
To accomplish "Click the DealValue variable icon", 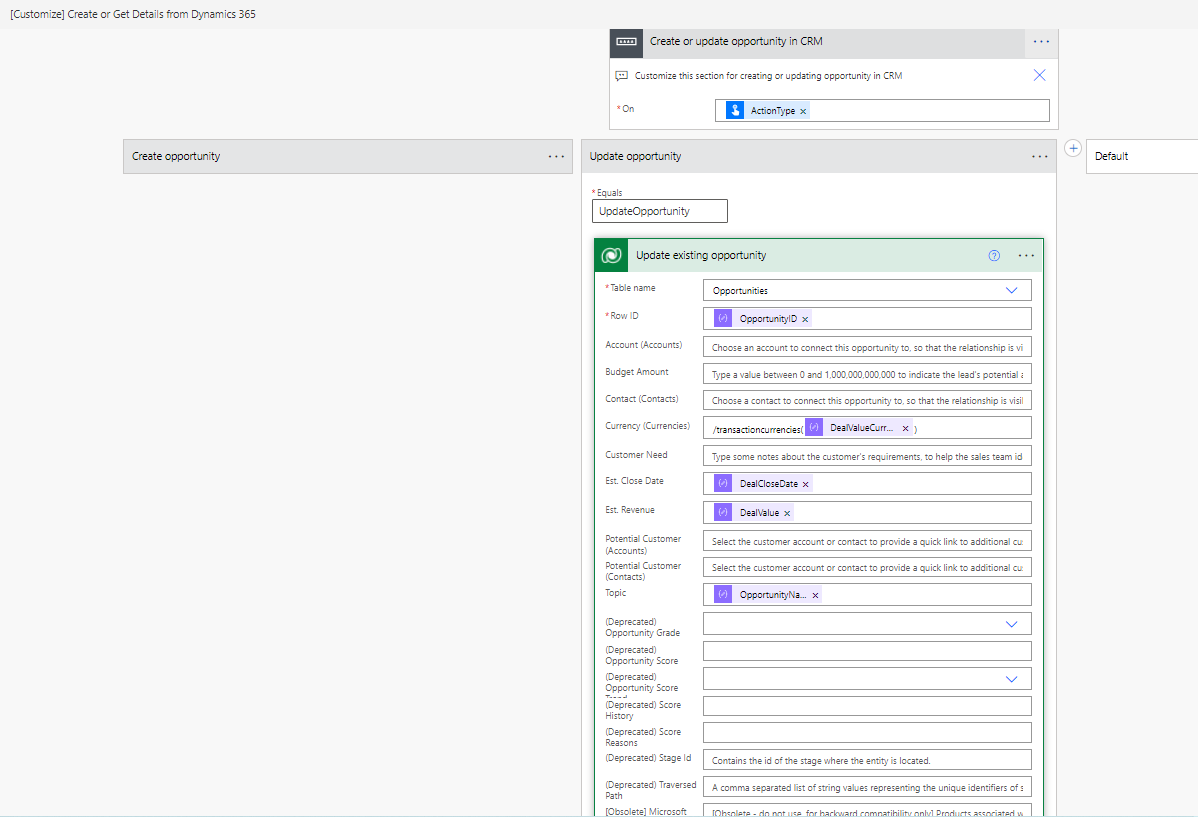I will [723, 512].
